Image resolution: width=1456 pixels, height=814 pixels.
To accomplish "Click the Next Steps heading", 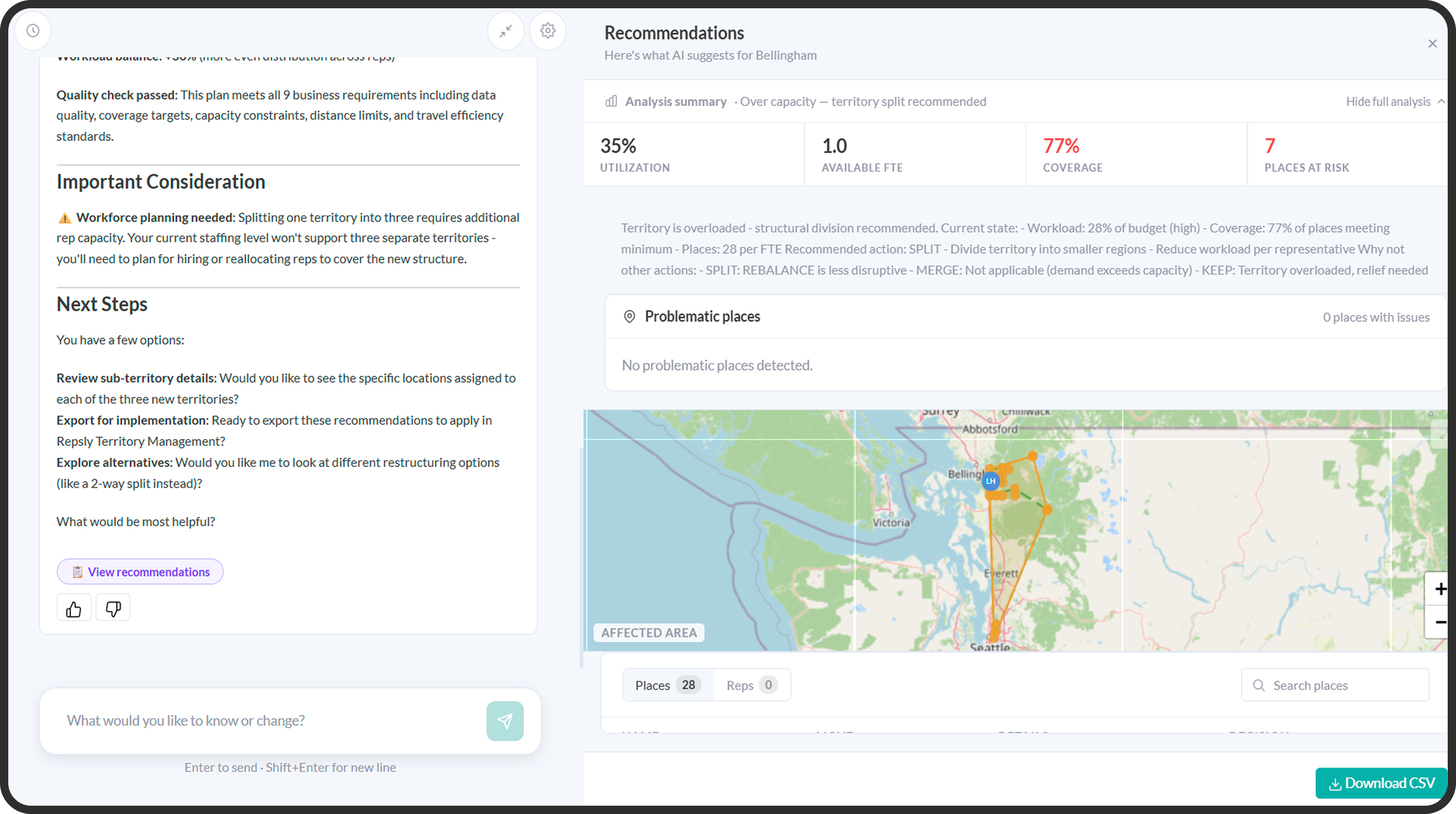I will click(102, 304).
